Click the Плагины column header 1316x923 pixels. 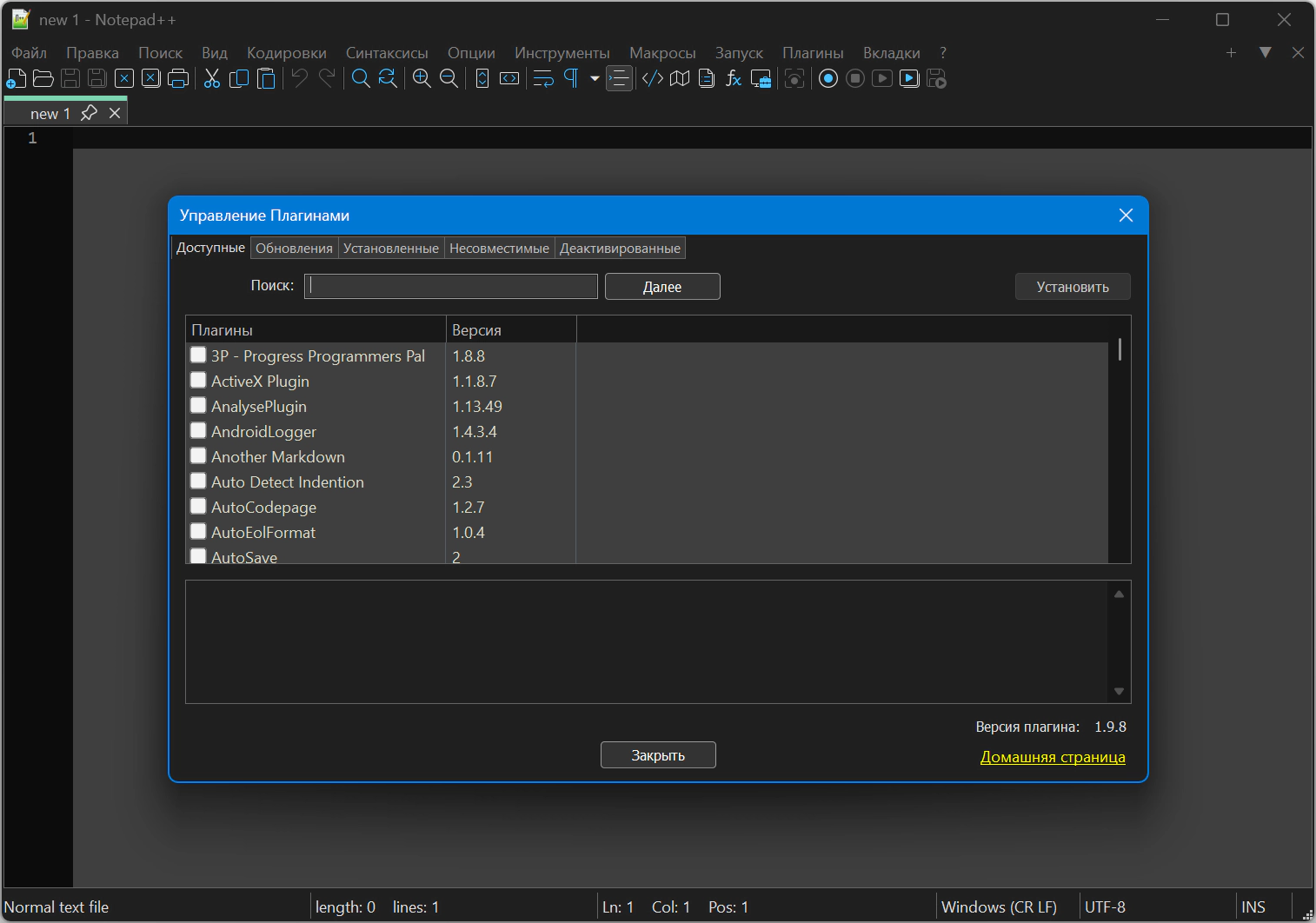316,330
